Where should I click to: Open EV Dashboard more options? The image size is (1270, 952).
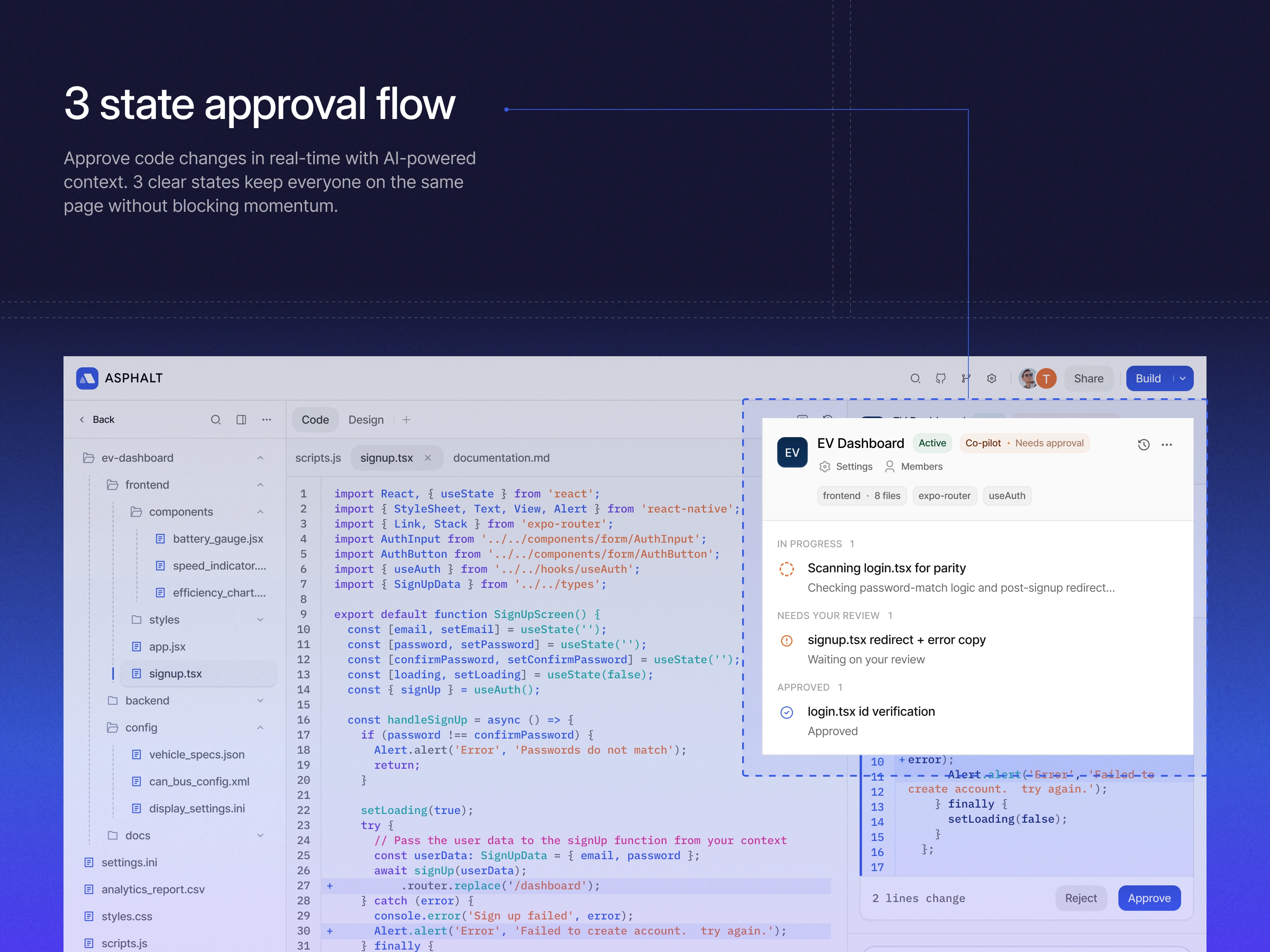pos(1167,445)
